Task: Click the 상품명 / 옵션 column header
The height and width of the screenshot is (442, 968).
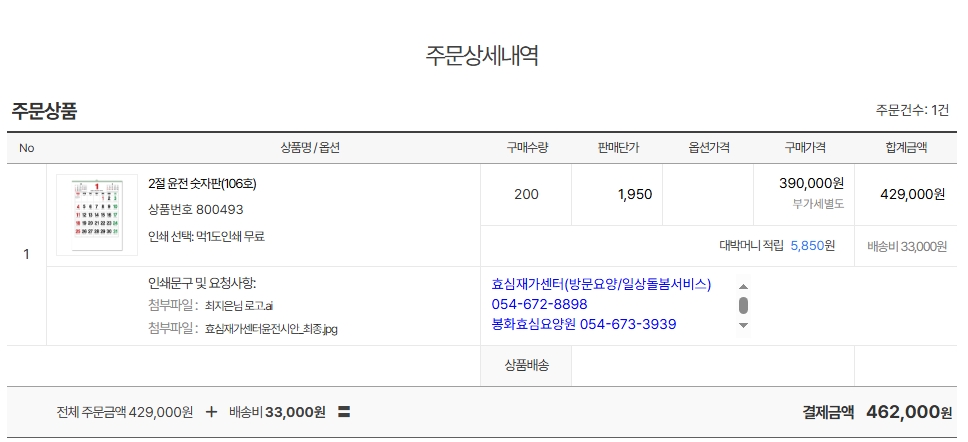Action: click(x=310, y=148)
